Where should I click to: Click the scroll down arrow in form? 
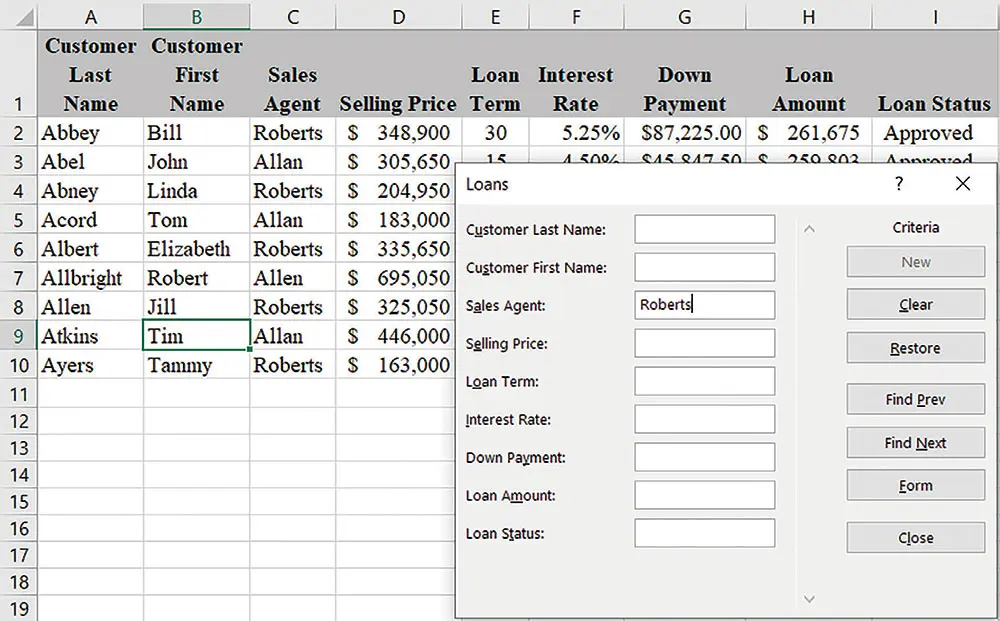(809, 599)
